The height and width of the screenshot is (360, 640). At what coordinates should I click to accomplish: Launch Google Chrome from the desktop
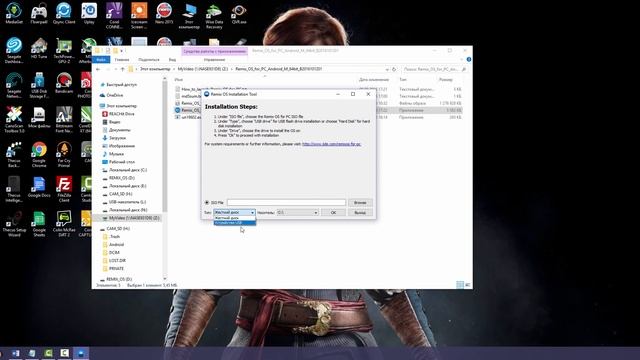(x=39, y=155)
